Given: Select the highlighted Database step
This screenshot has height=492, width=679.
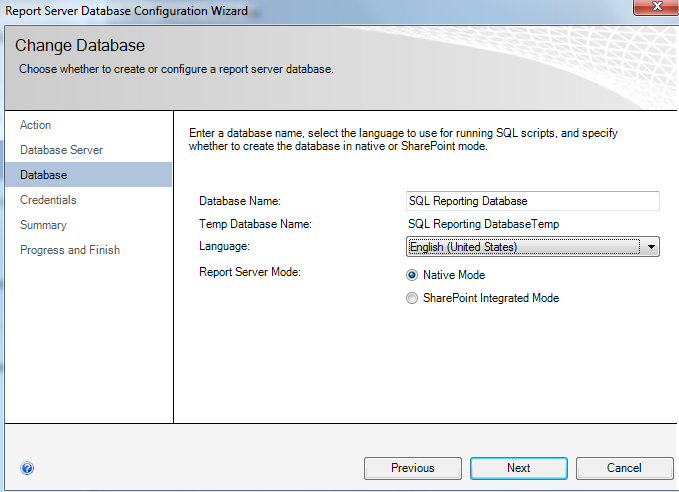Looking at the screenshot, I should (88, 175).
